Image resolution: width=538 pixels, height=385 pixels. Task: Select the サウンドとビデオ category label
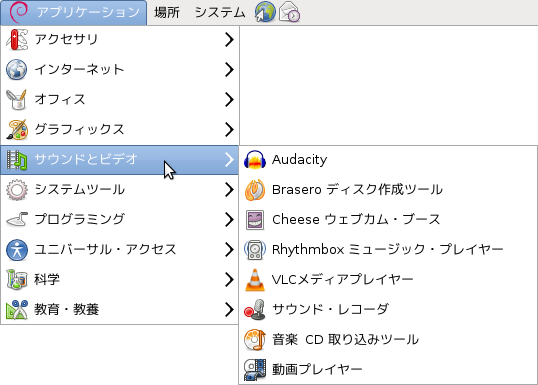(x=86, y=160)
